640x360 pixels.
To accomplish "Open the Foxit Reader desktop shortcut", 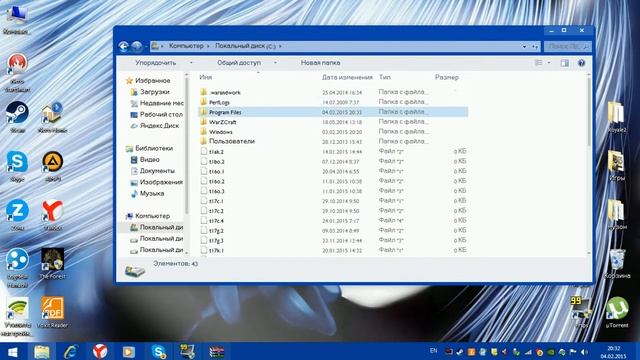I will click(53, 312).
